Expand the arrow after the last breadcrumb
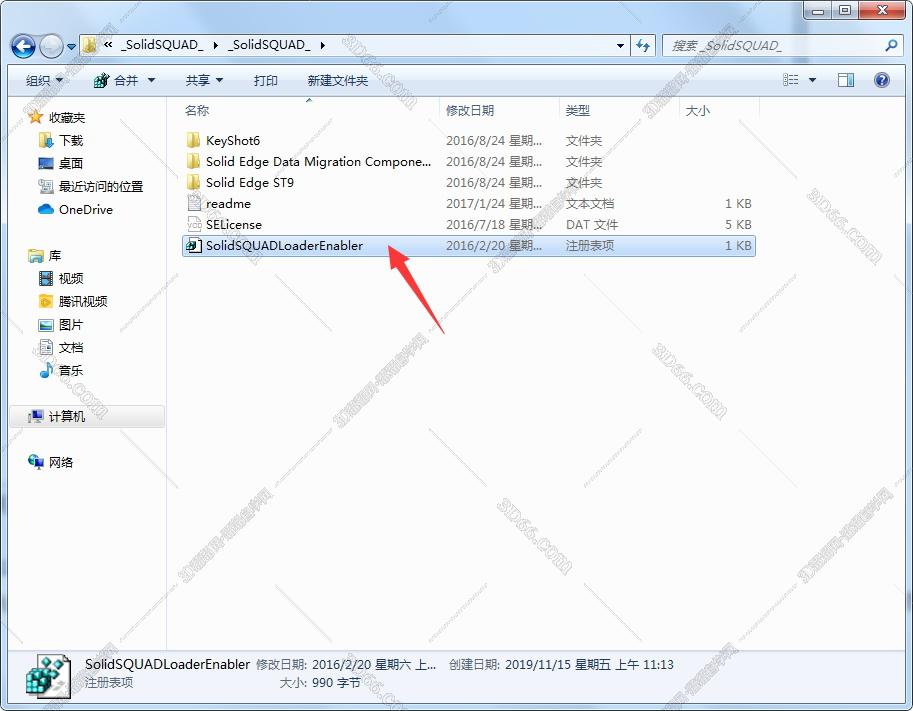 coord(323,45)
